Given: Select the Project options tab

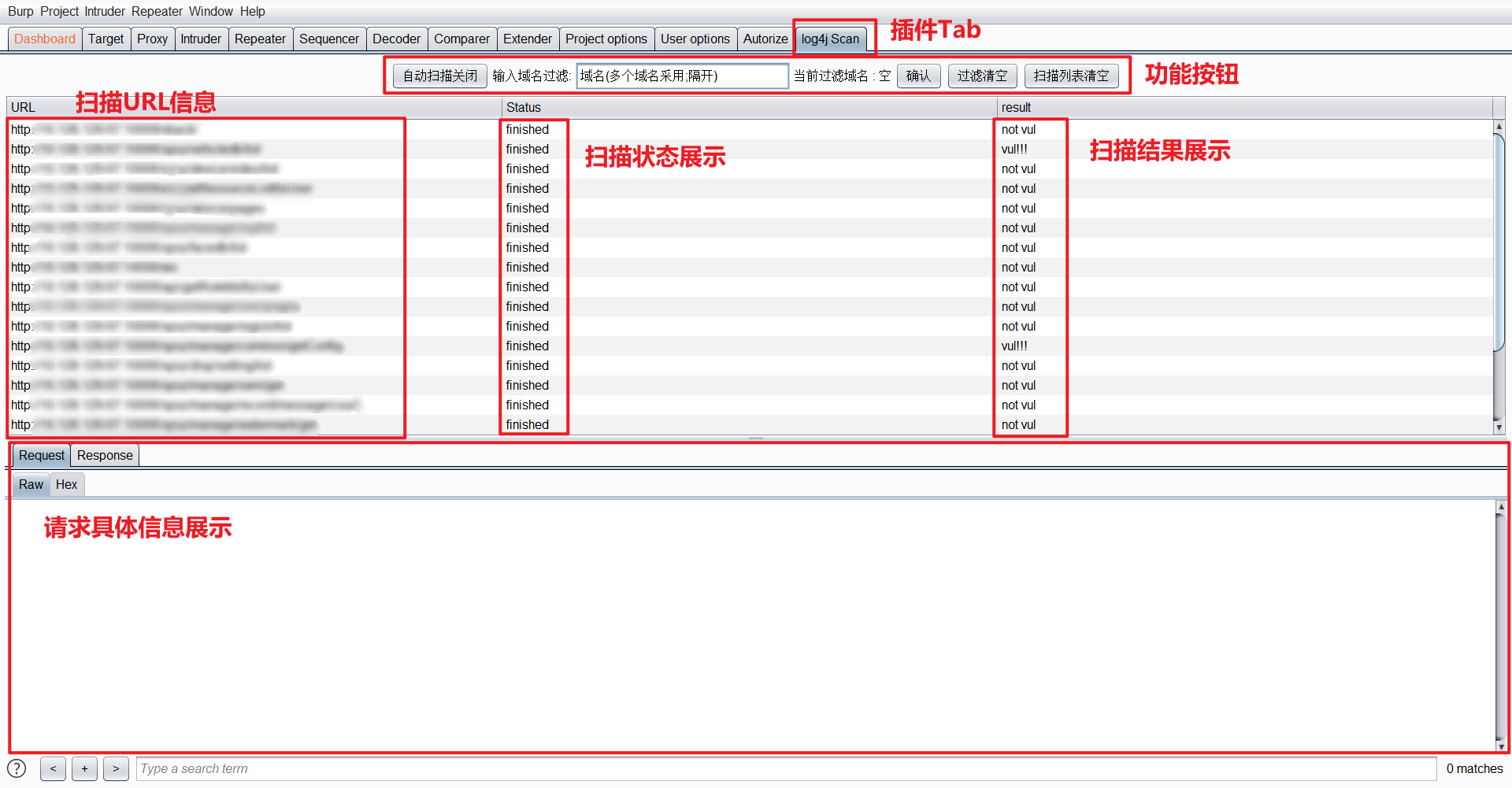Looking at the screenshot, I should click(606, 39).
